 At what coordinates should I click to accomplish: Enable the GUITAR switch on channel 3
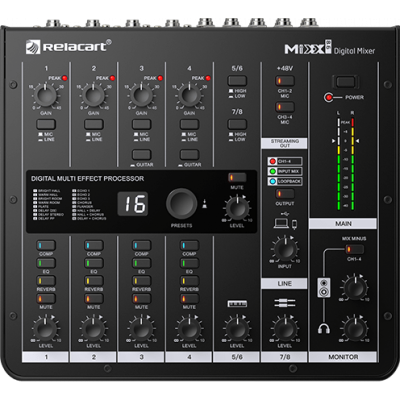pyautogui.click(x=142, y=154)
